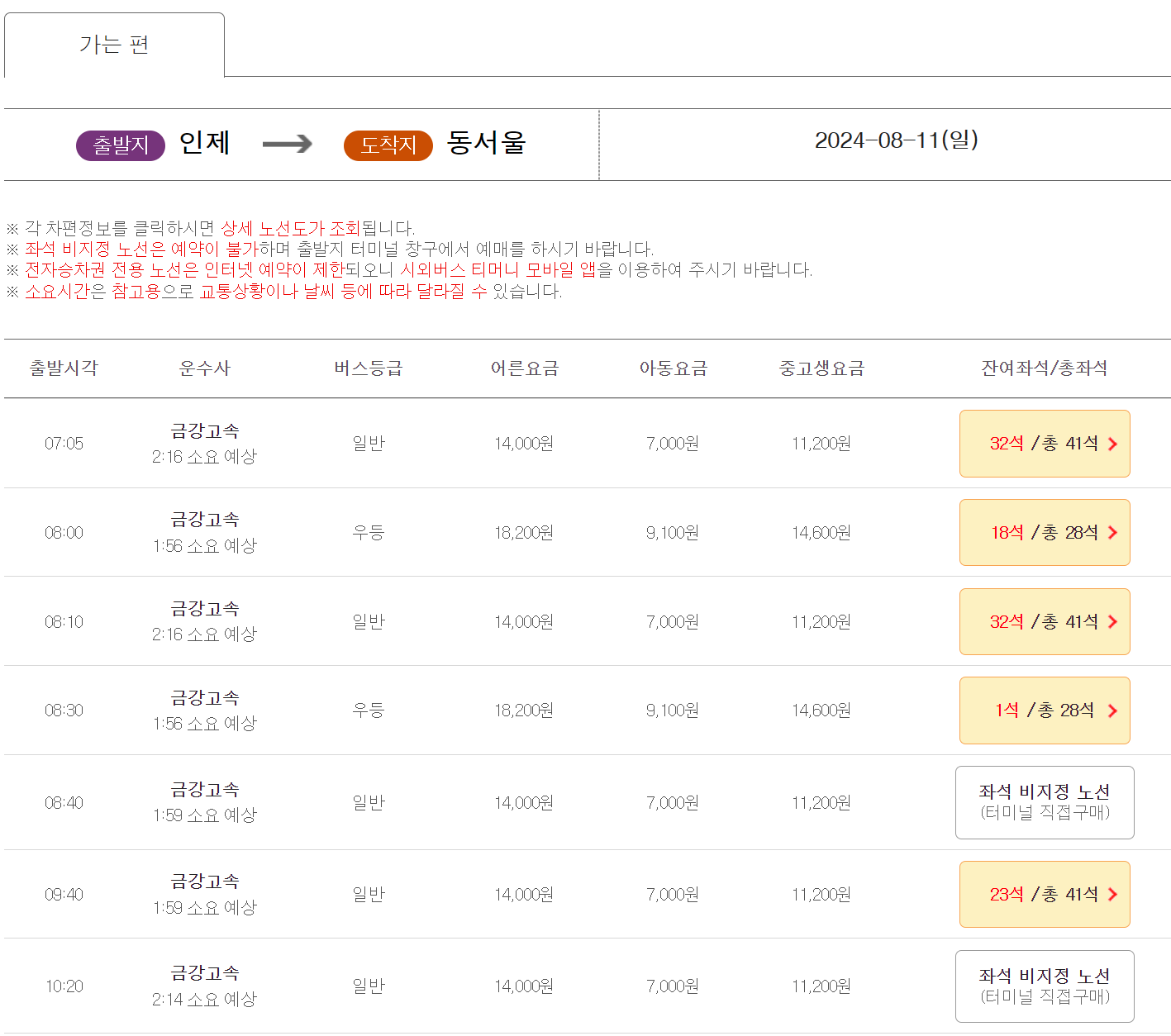Select the 08:30 bus with 1 seat left
This screenshot has height=1036, width=1171.
(1045, 710)
